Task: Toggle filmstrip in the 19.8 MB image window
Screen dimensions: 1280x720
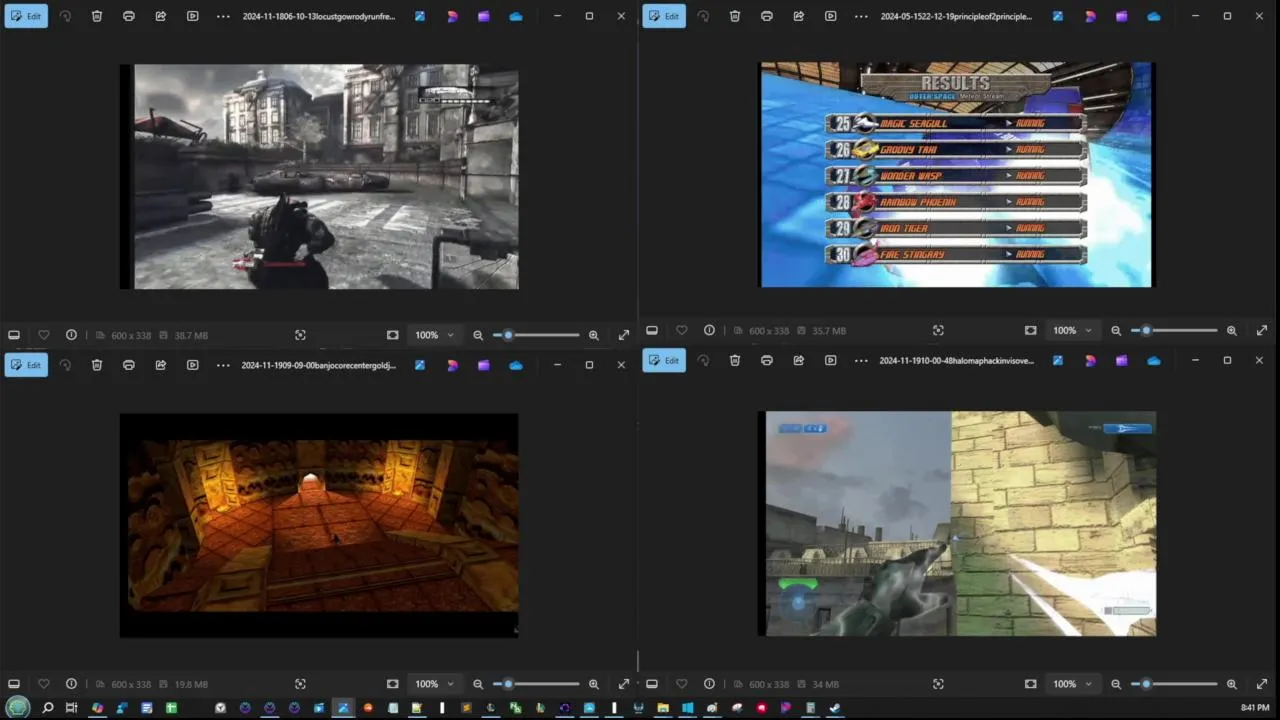Action: 14,684
